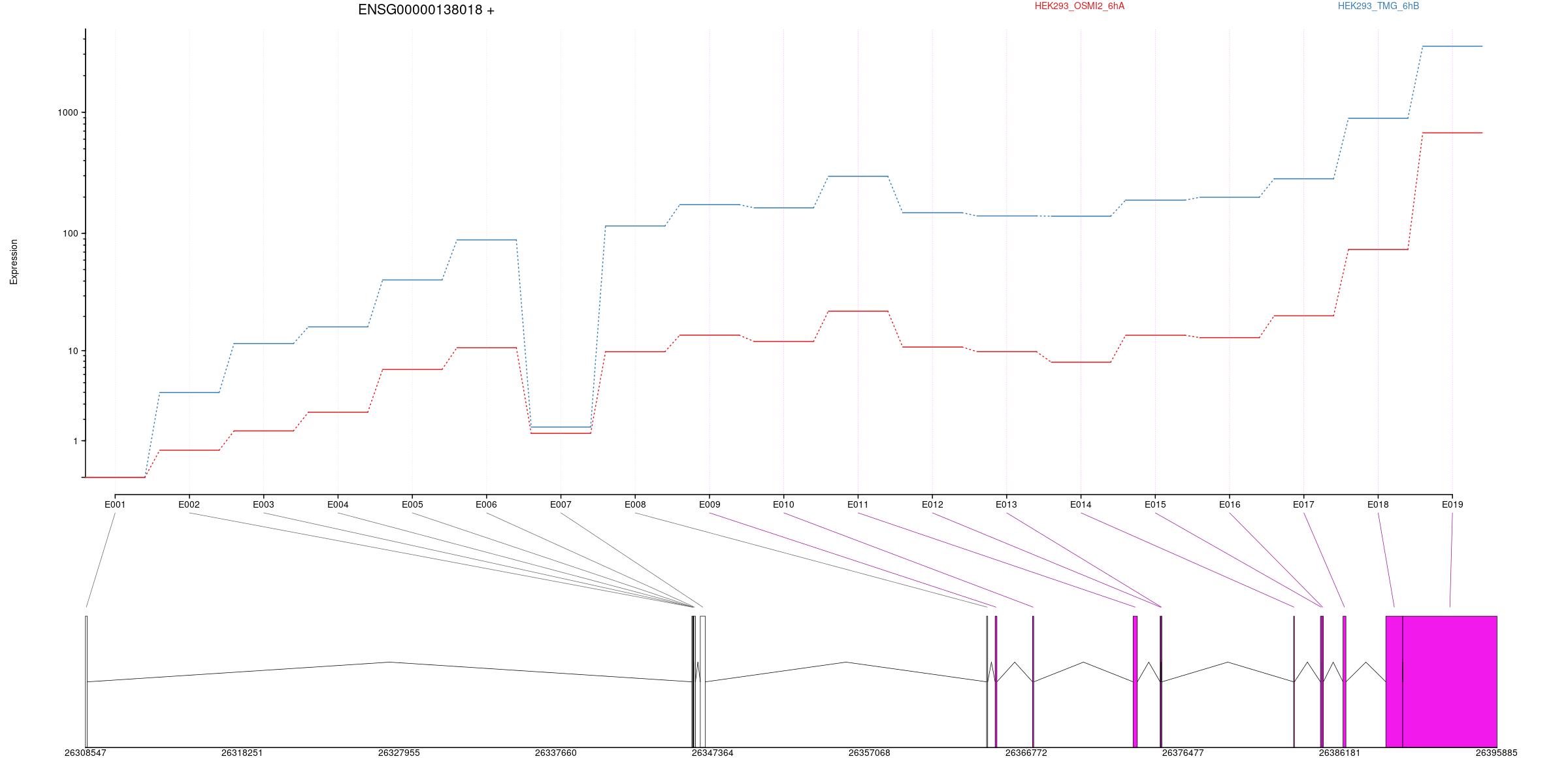The image size is (1568, 784).
Task: Click the blue E019 expression segment
Action: [1452, 46]
